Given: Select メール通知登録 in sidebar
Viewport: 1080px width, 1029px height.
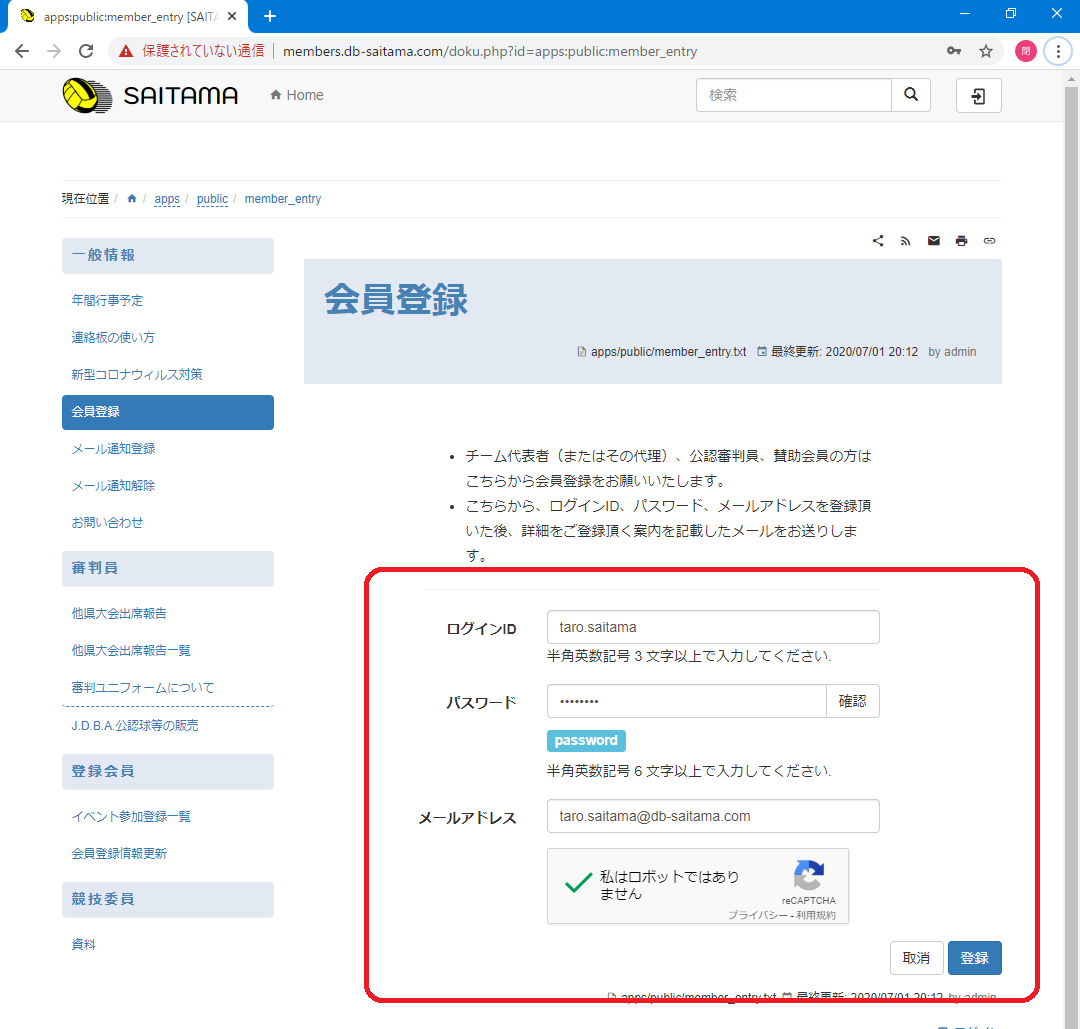Looking at the screenshot, I should [x=113, y=448].
